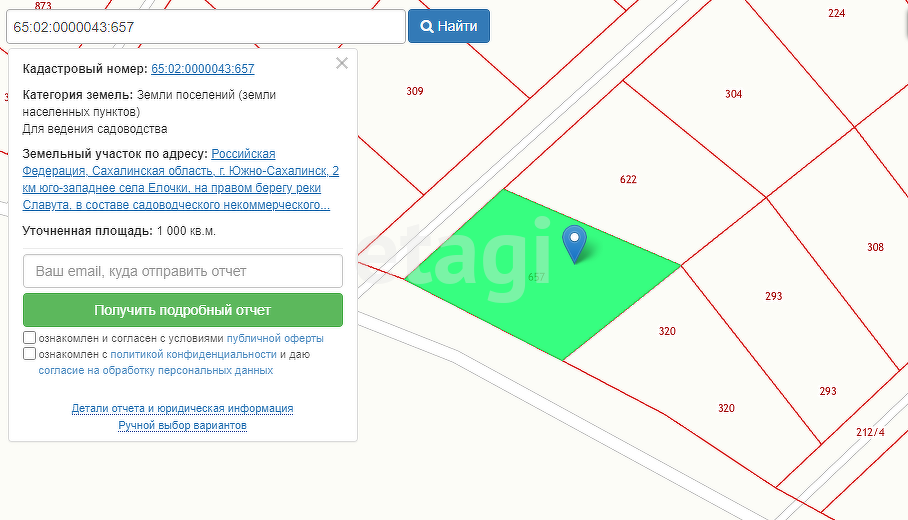Click the Найти search button
Viewport: 908px width, 520px height.
point(448,26)
